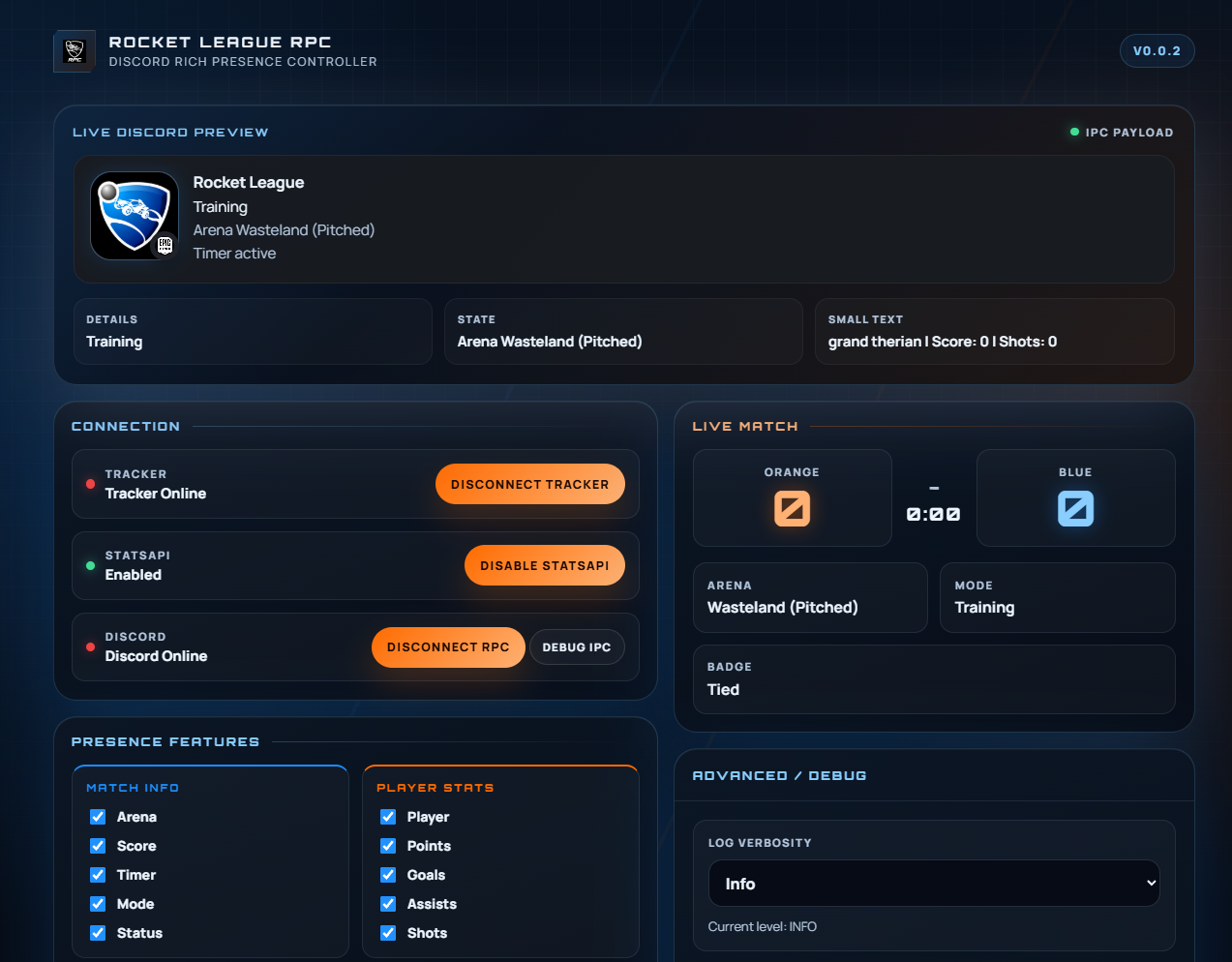1232x962 pixels.
Task: Toggle the Score checkbox
Action: [98, 846]
